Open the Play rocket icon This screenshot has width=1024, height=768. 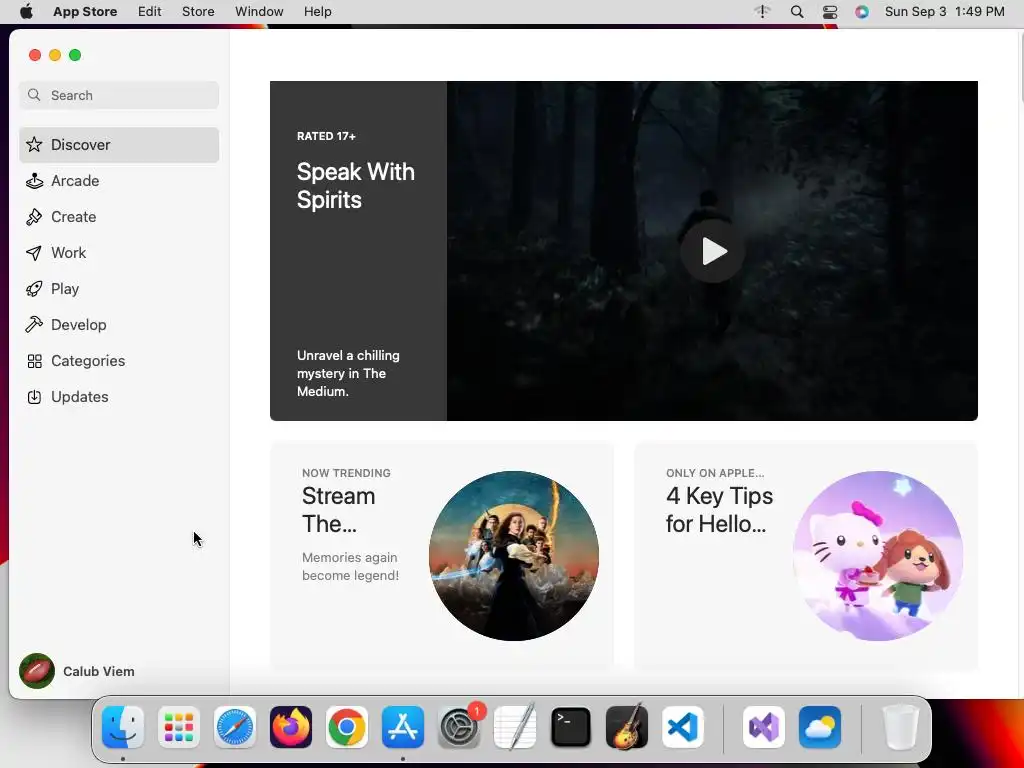click(34, 289)
